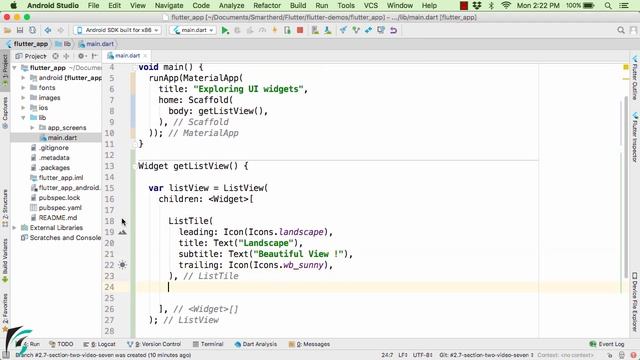Click the Open folder toolbar icon
The width and height of the screenshot is (640, 360).
tap(7, 30)
